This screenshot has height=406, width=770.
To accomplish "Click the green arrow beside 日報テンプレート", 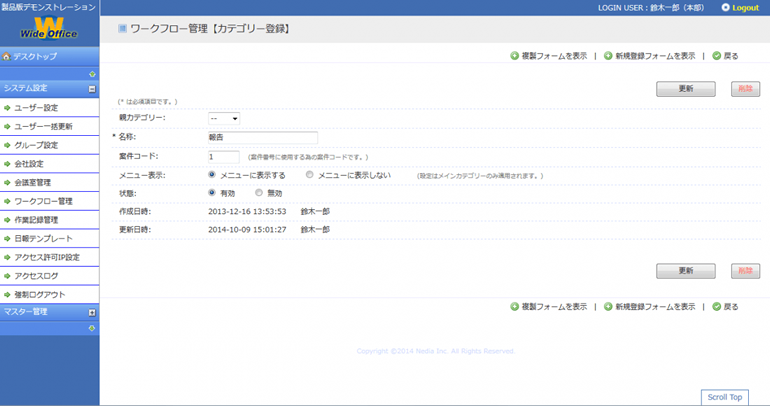I will tap(7, 238).
